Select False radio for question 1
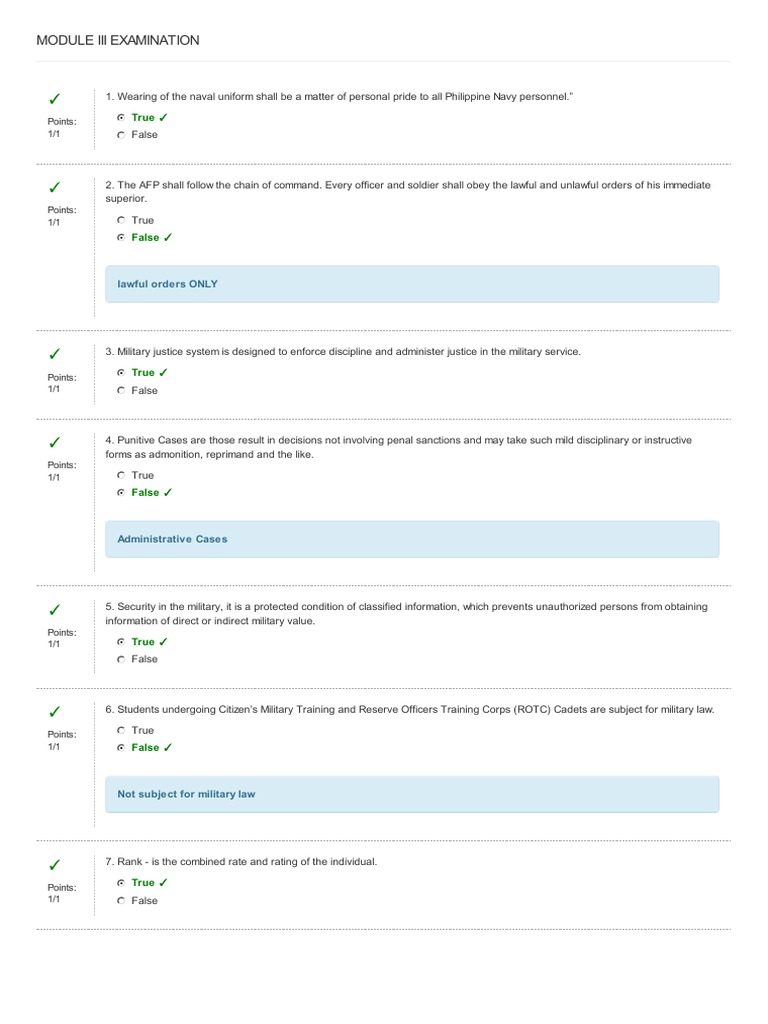This screenshot has height=1024, width=768. click(121, 135)
